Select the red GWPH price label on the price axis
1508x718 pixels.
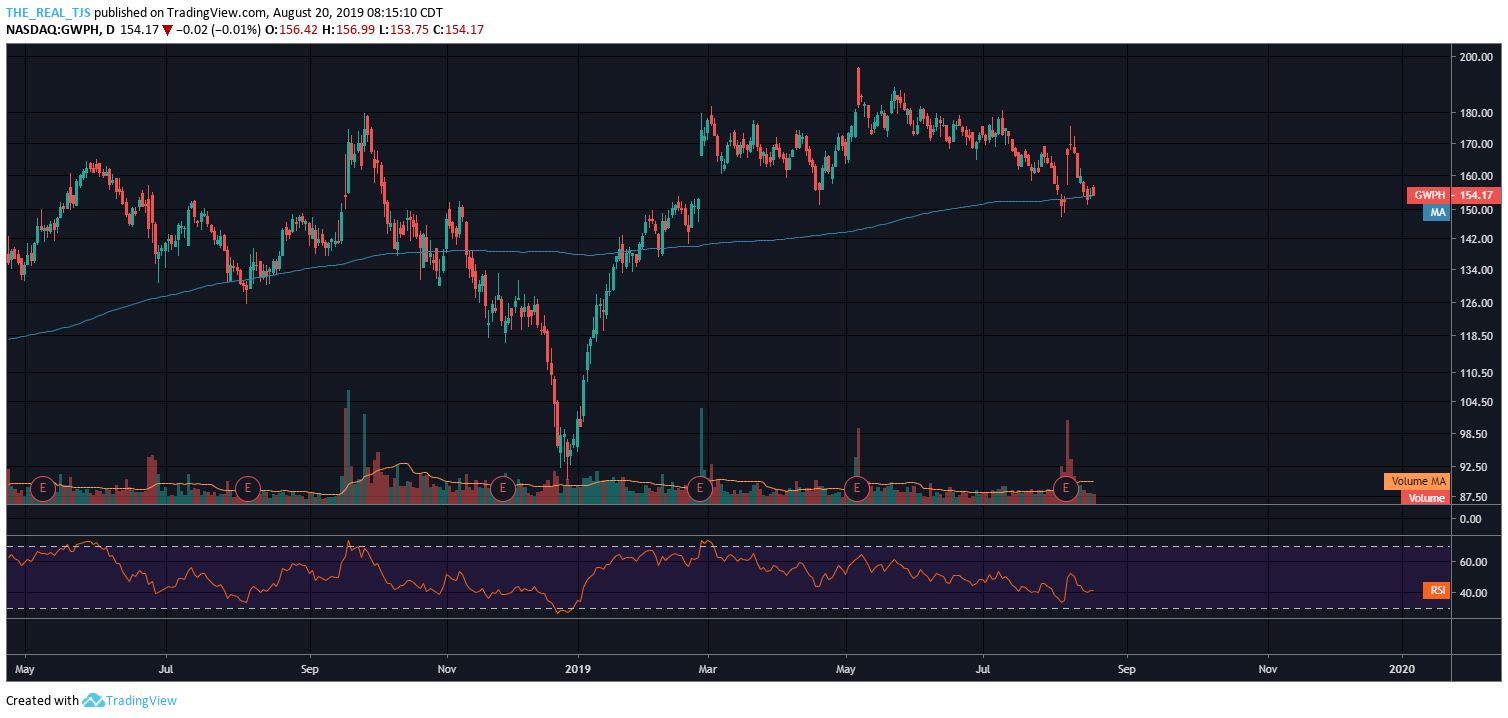pos(1452,195)
